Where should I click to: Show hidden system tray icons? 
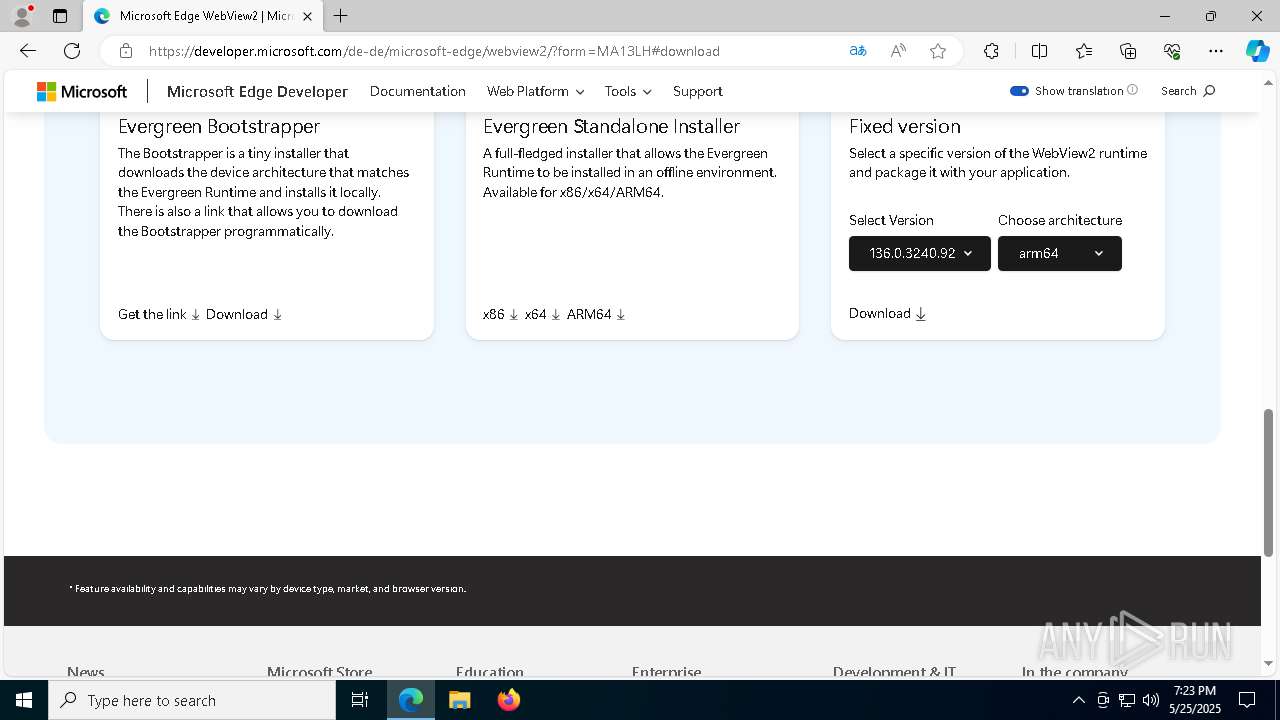[1078, 700]
